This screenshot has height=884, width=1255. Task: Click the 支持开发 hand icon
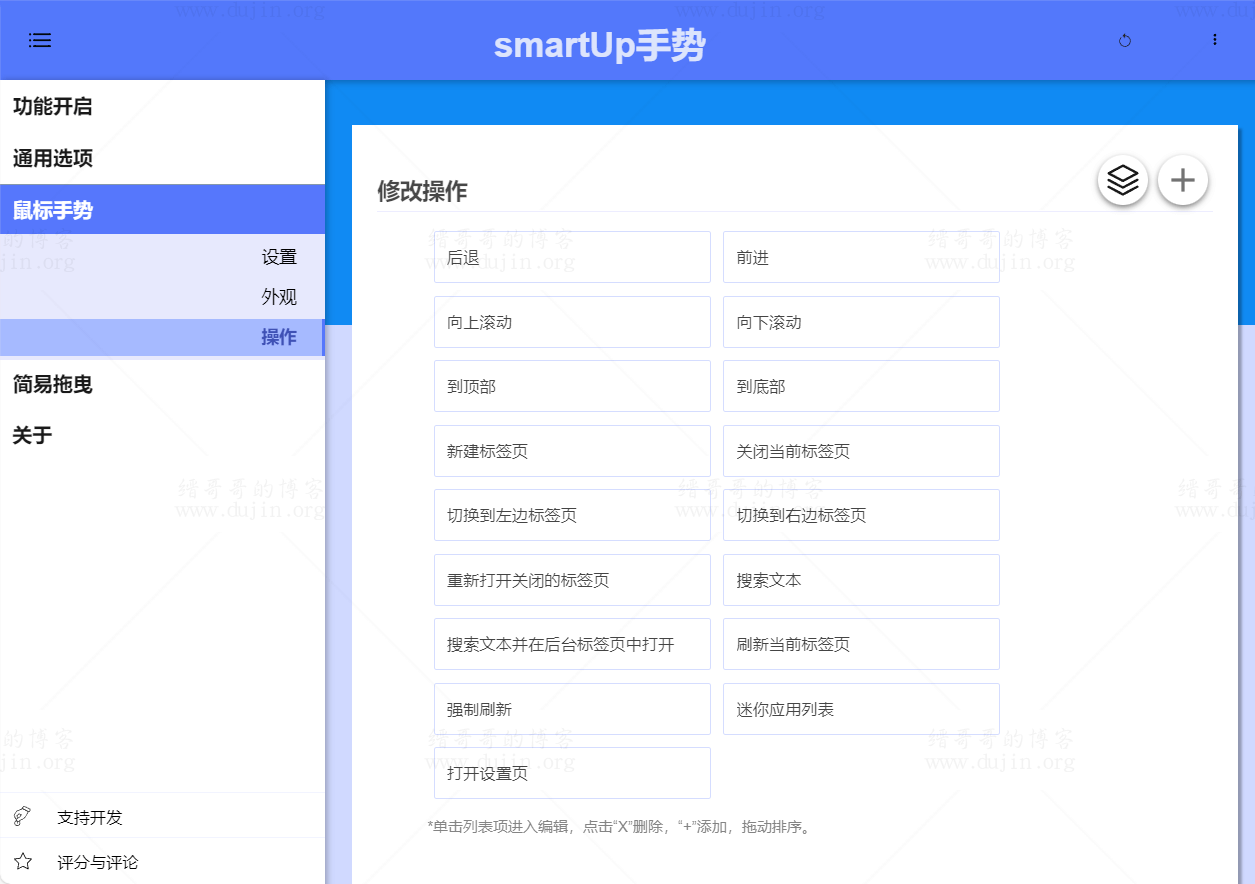tap(22, 816)
